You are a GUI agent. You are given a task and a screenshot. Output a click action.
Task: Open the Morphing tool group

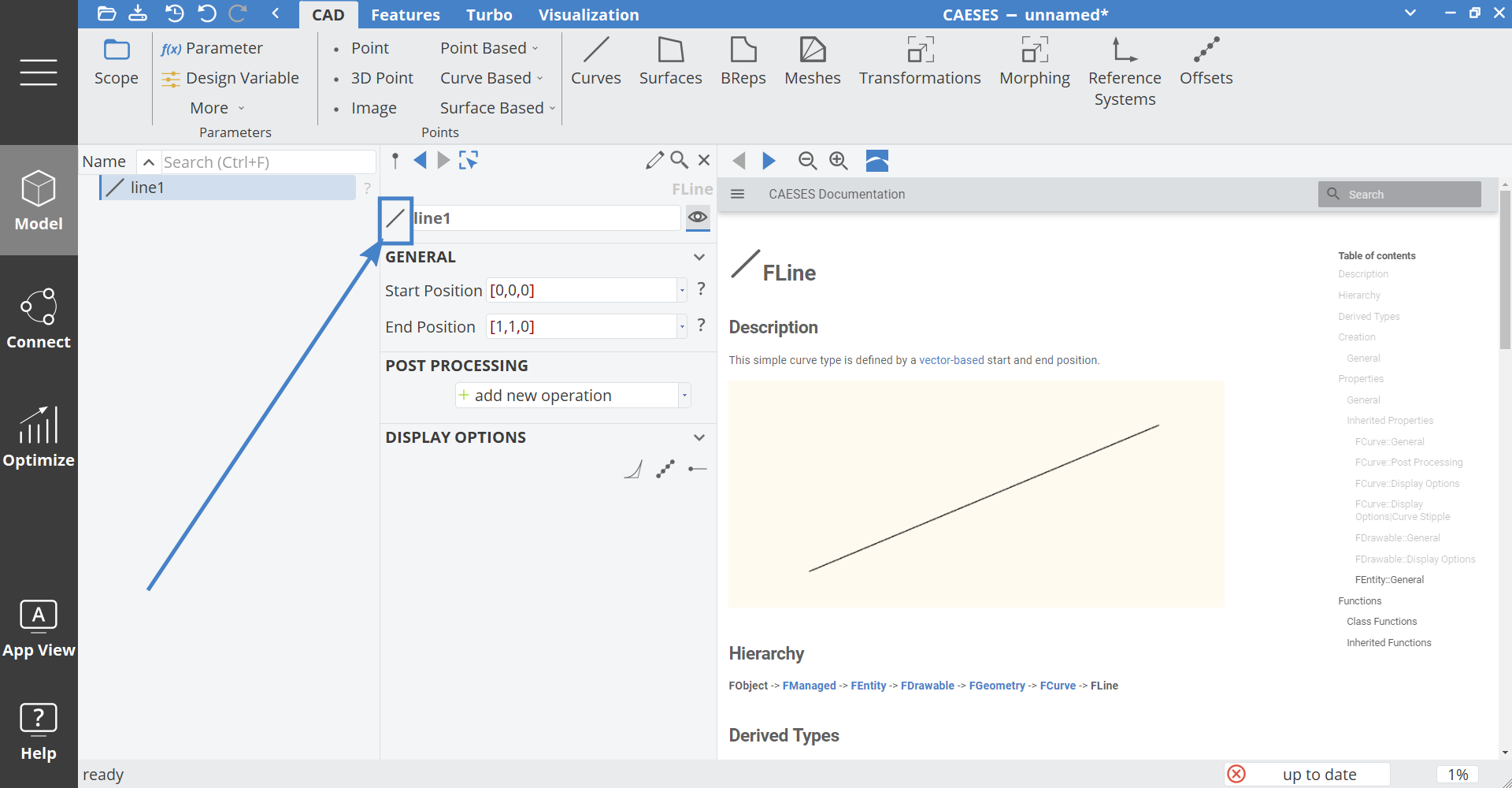1035,61
